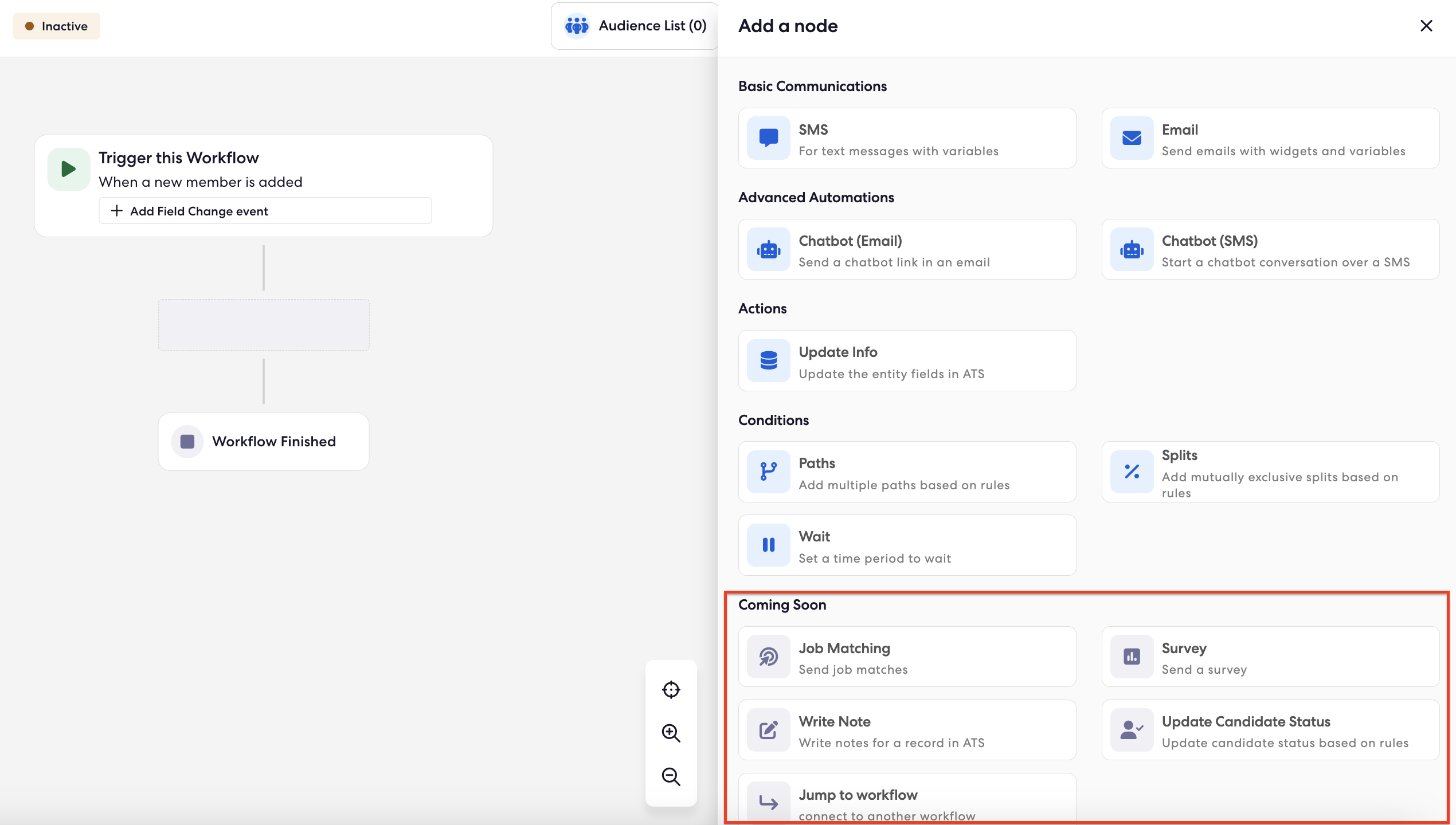The image size is (1456, 825).
Task: Select the Write Note pencil icon
Action: [x=768, y=729]
